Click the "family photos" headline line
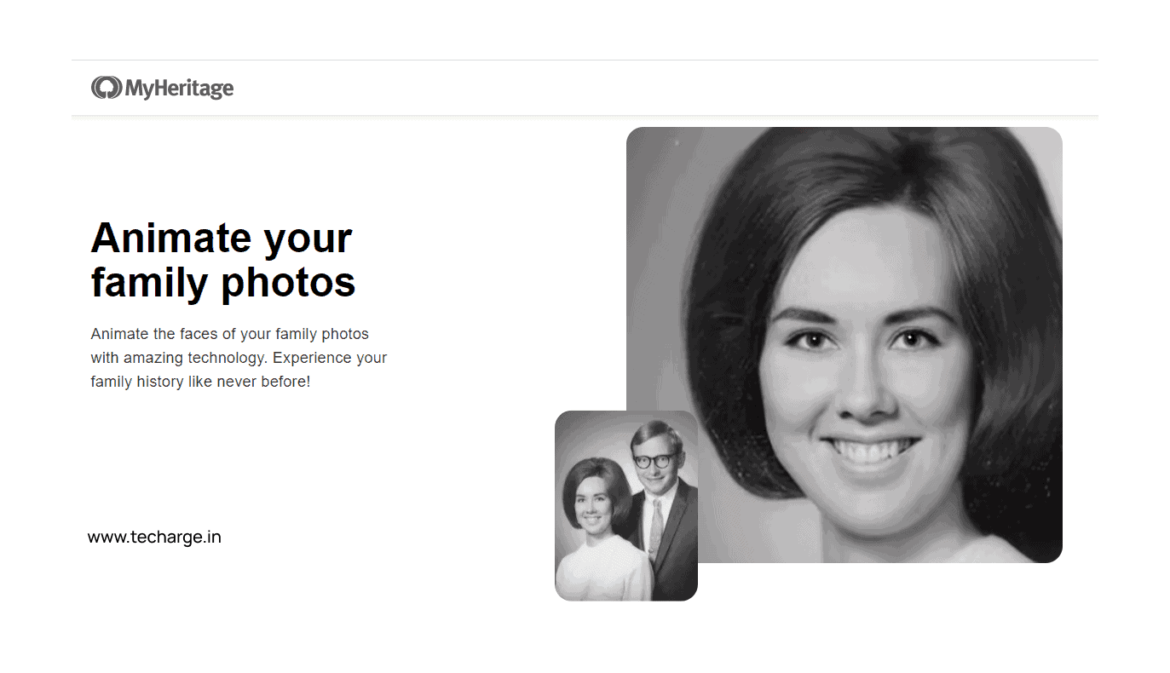This screenshot has height=673, width=1170. pos(223,283)
